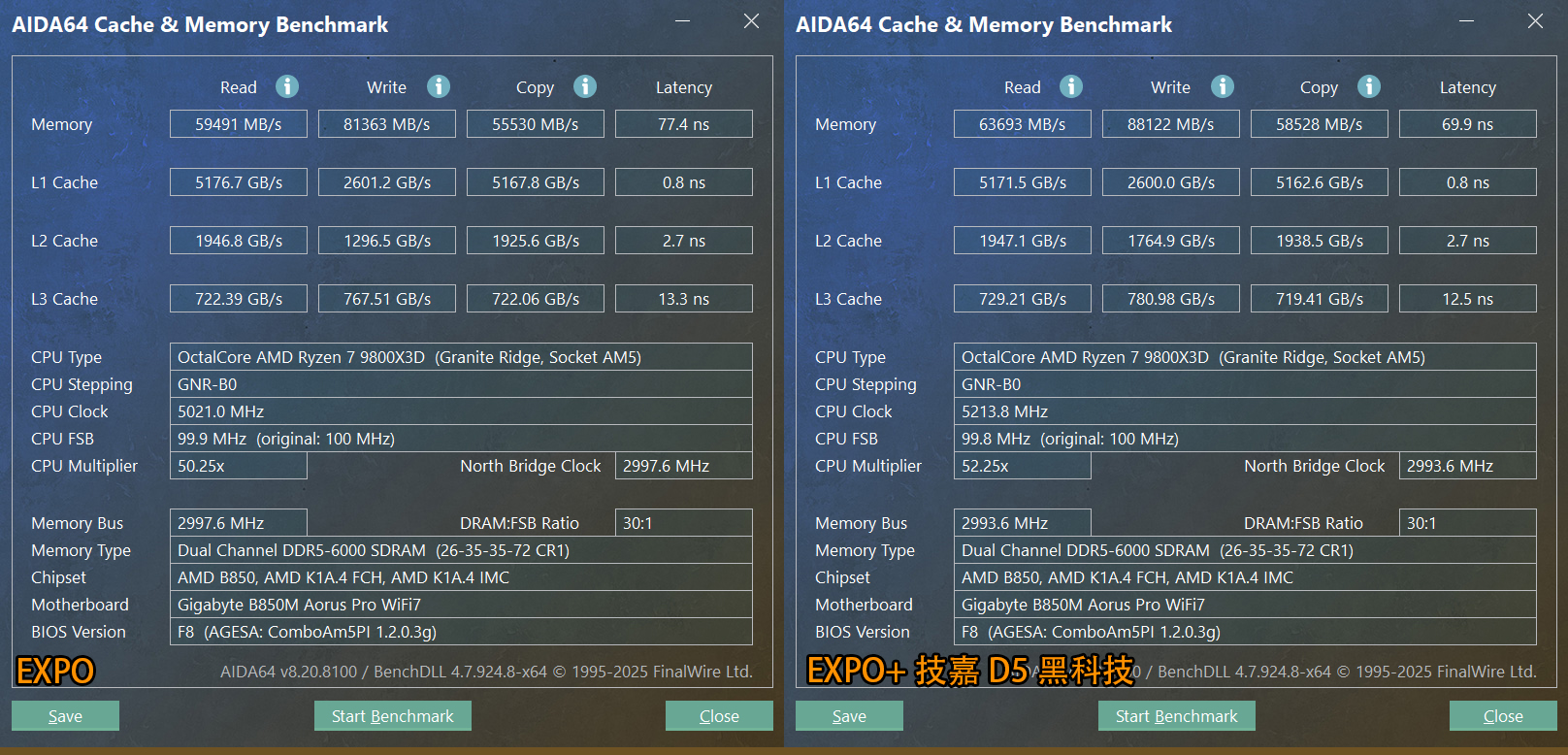The image size is (1568, 755).
Task: Click L2 Cache copy 1938.5 GB/s
Action: point(1320,241)
